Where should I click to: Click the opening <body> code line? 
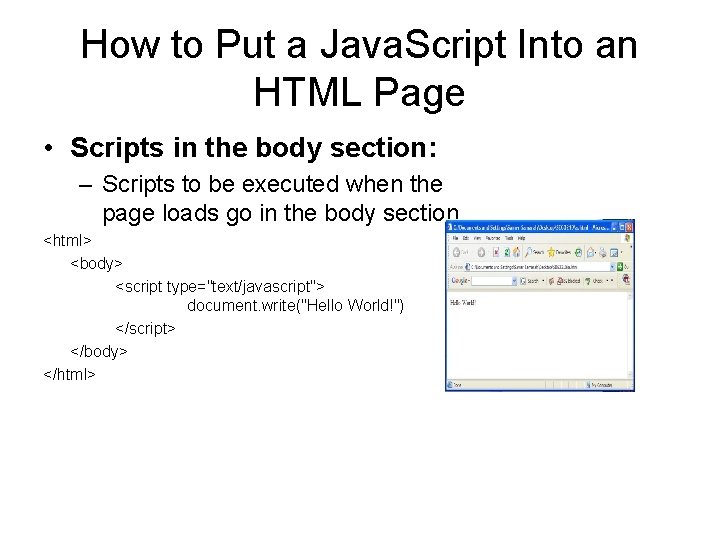click(x=96, y=263)
